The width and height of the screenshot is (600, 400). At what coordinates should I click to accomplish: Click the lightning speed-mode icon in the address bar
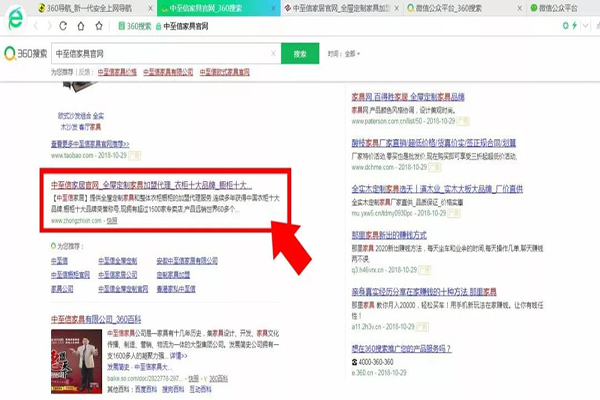pyautogui.click(x=574, y=26)
